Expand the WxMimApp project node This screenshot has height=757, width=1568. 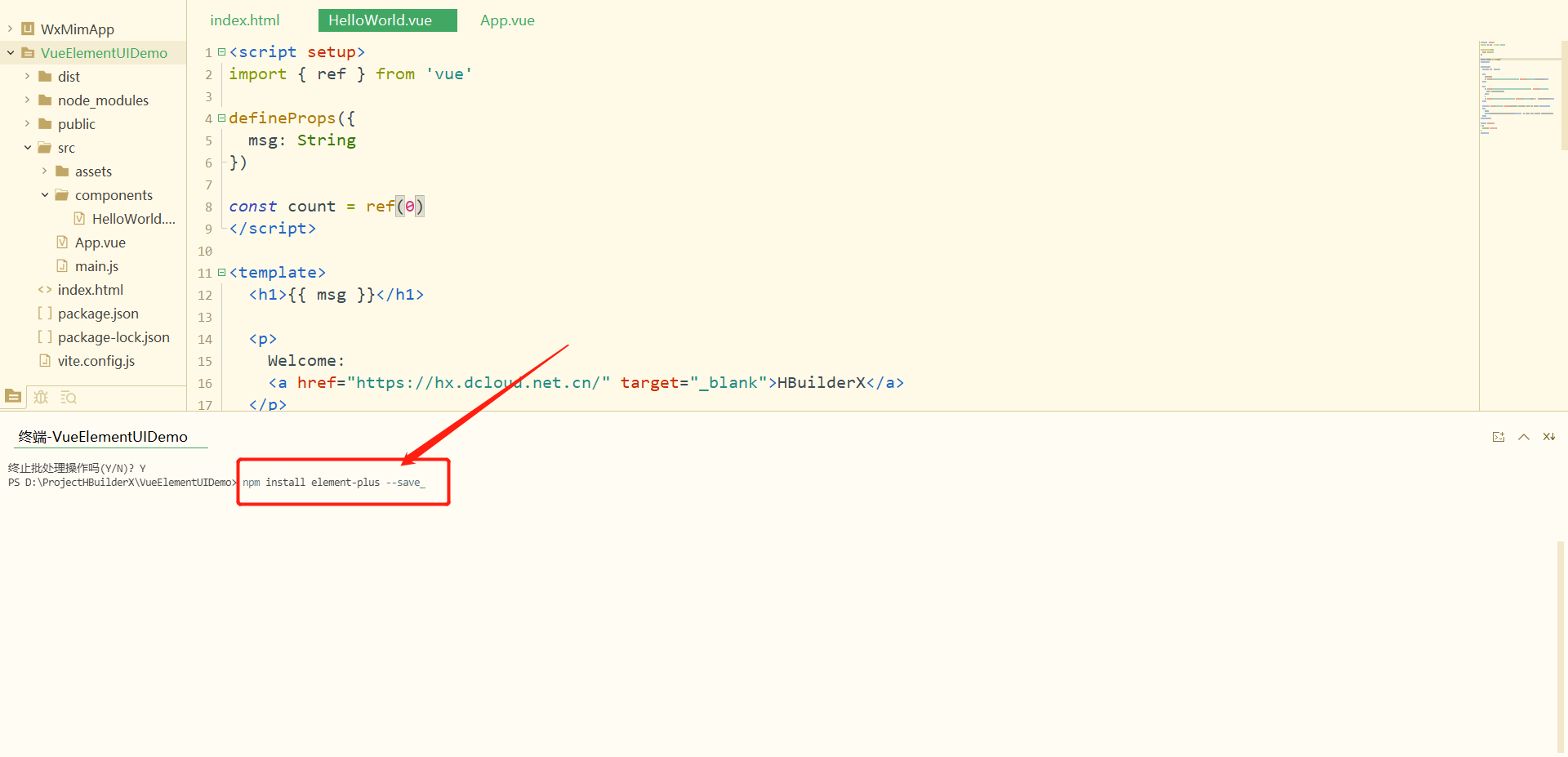click(x=10, y=29)
